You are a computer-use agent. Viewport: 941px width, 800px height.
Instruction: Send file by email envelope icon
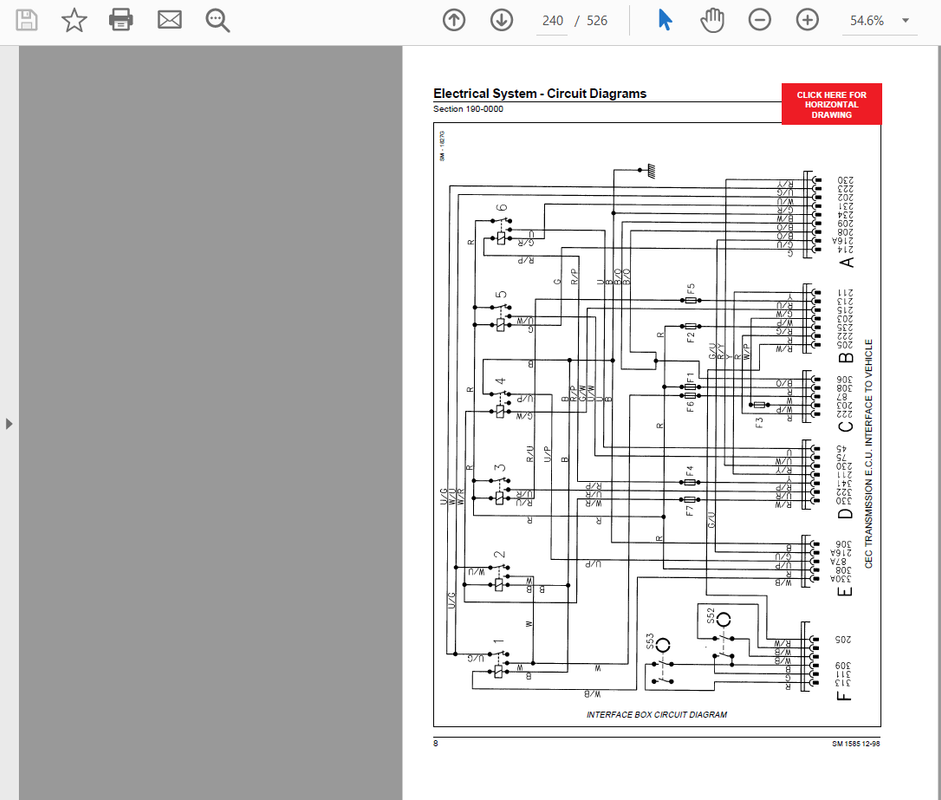(x=169, y=20)
